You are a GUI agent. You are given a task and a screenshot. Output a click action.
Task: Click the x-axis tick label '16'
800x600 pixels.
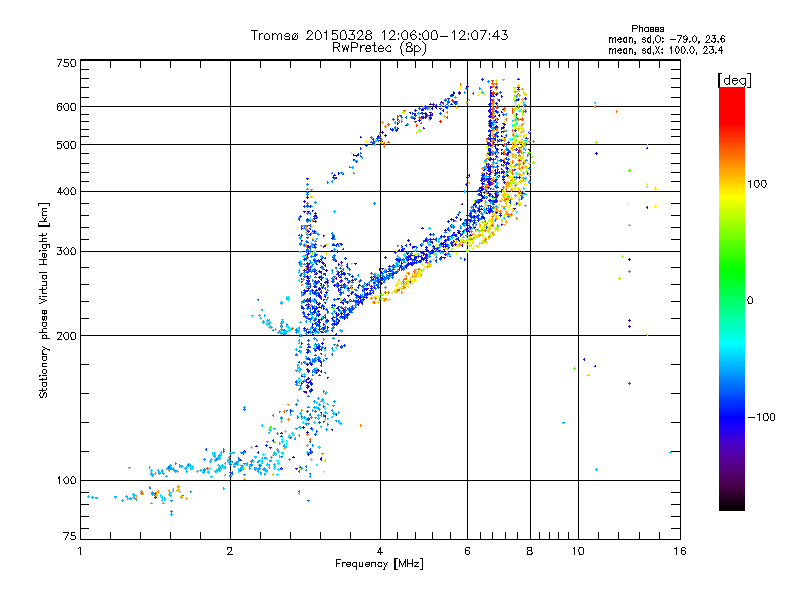pyautogui.click(x=680, y=551)
